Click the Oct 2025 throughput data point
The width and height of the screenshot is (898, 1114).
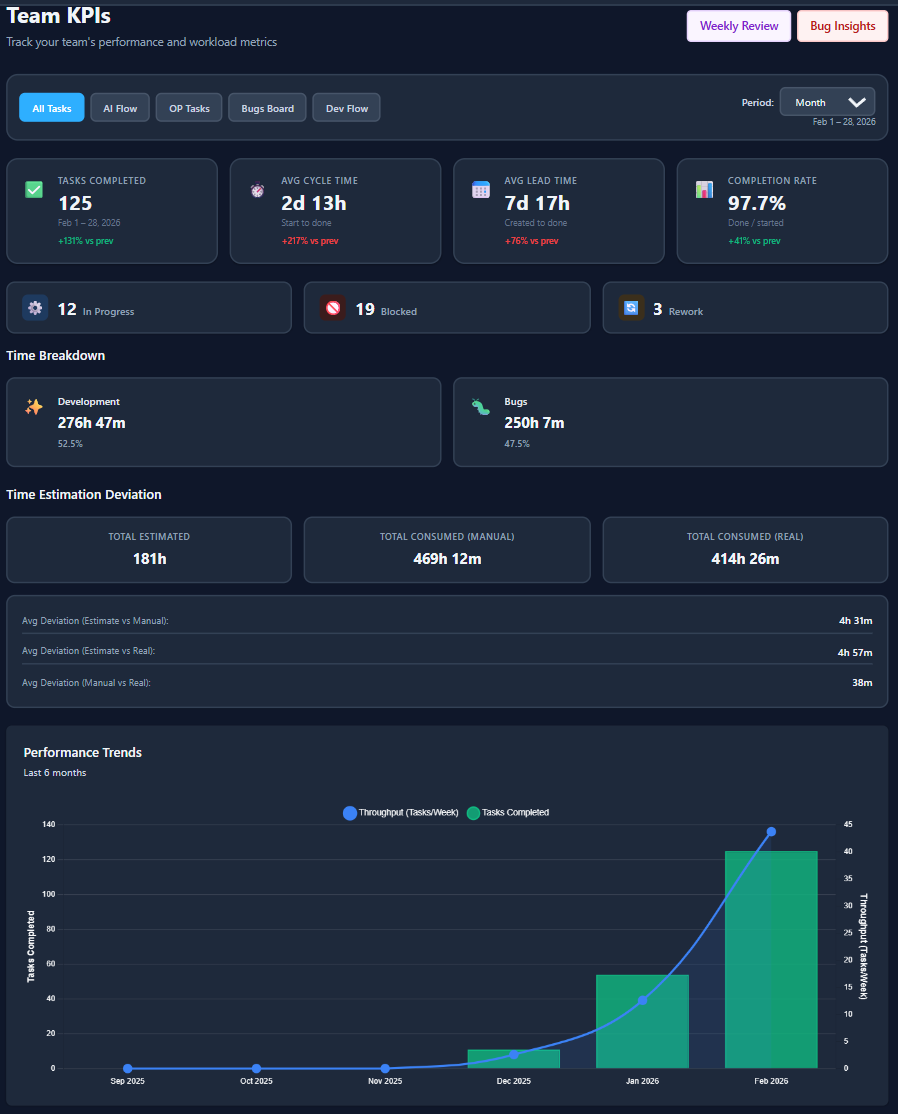point(256,1069)
